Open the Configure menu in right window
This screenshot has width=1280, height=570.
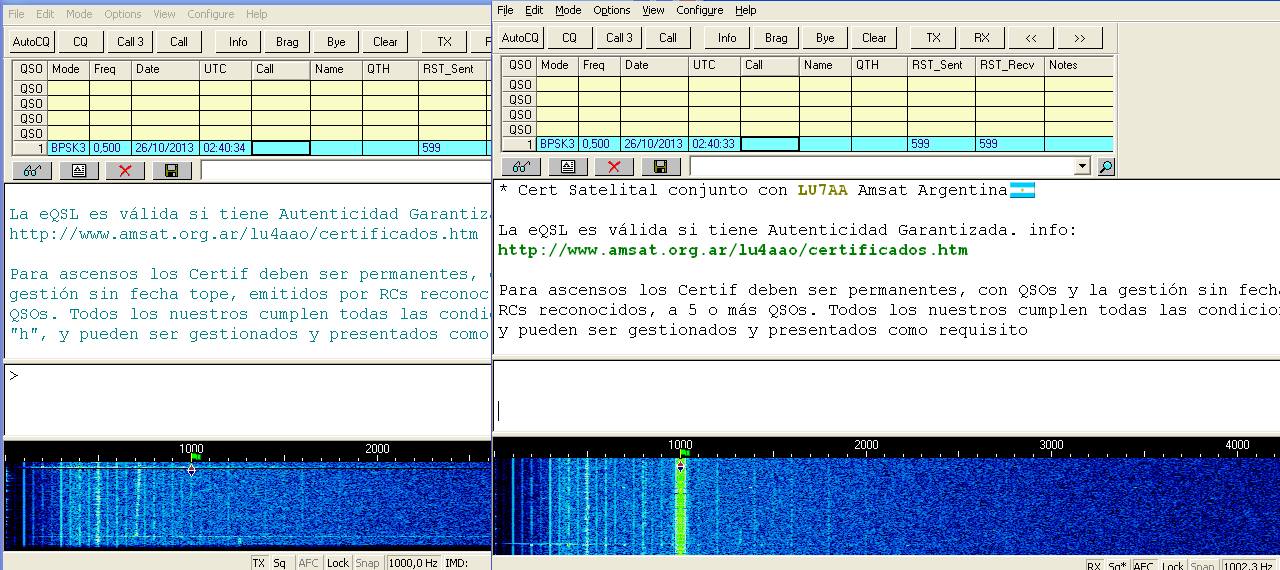(699, 10)
